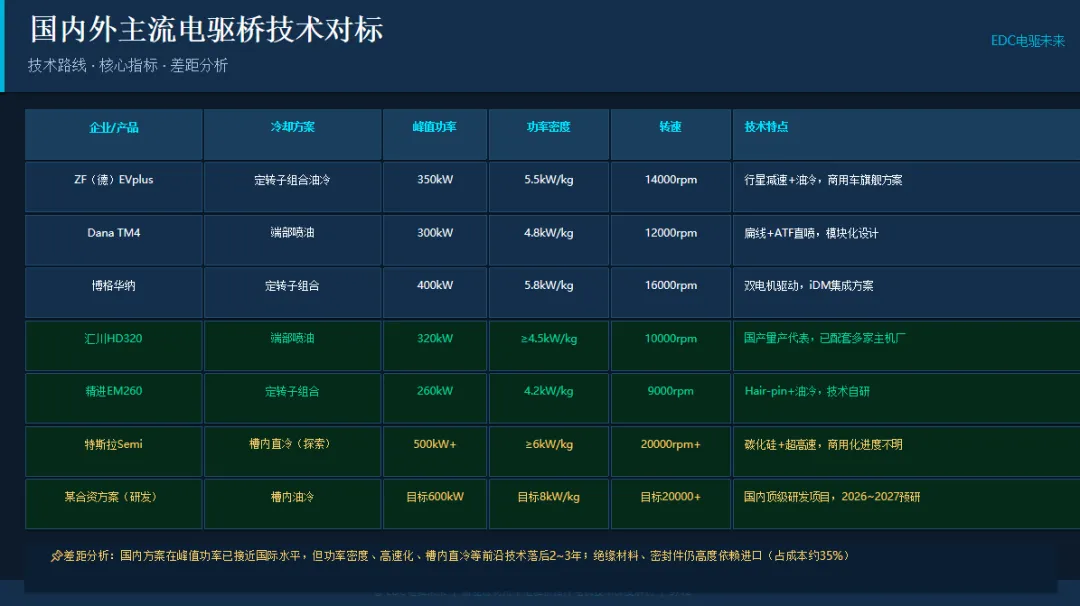Click the EDC电驱未来 label
This screenshot has height=606, width=1080.
click(x=1028, y=41)
